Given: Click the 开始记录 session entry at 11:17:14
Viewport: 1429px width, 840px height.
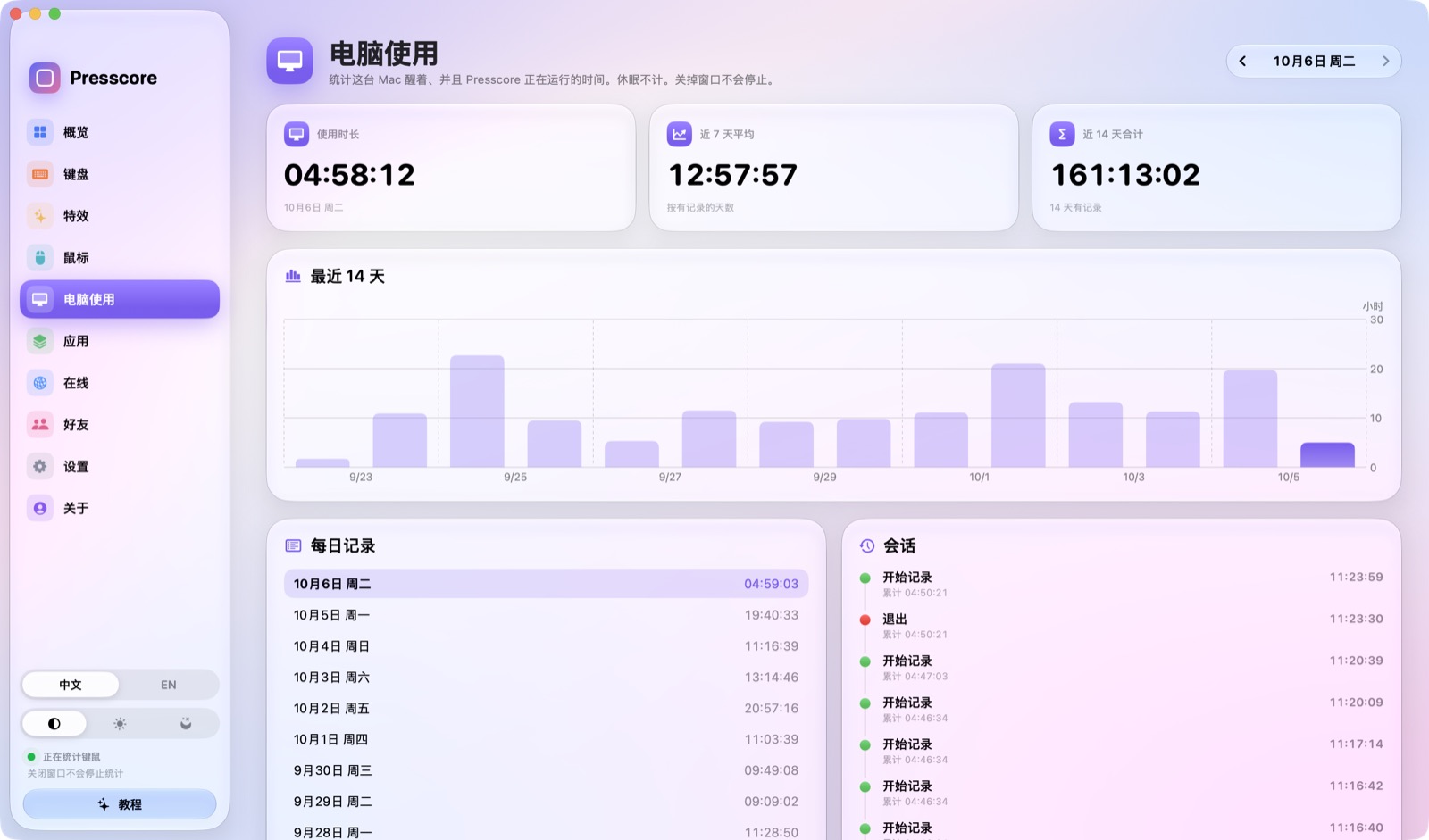Looking at the screenshot, I should tap(1121, 751).
